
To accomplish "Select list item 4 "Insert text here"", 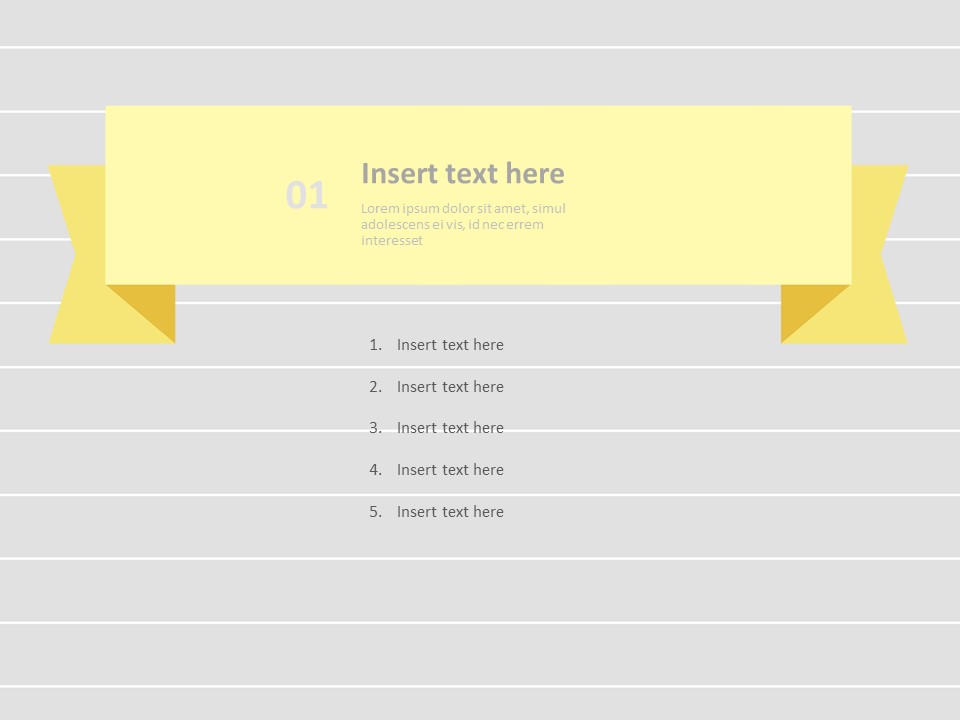I will [x=450, y=470].
